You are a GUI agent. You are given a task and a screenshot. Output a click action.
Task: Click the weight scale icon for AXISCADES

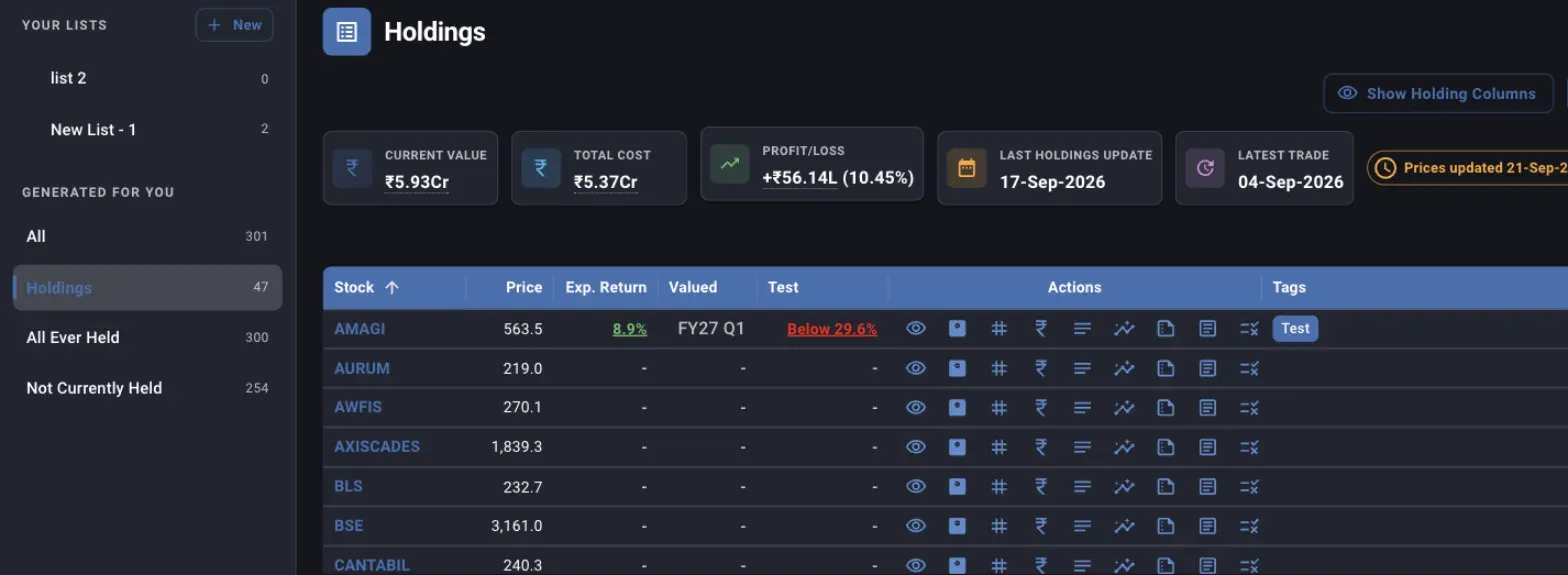957,447
